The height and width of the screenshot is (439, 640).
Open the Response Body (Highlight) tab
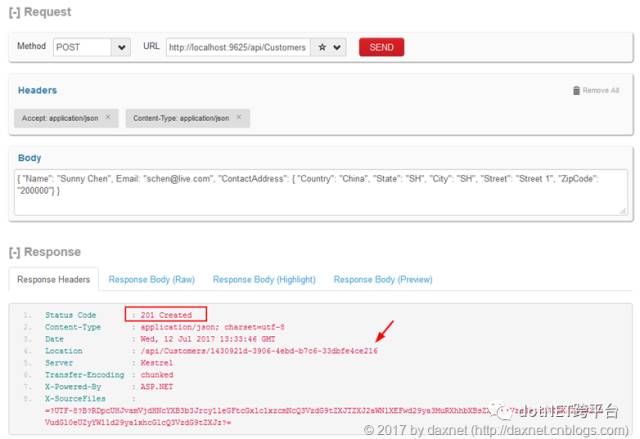point(264,279)
